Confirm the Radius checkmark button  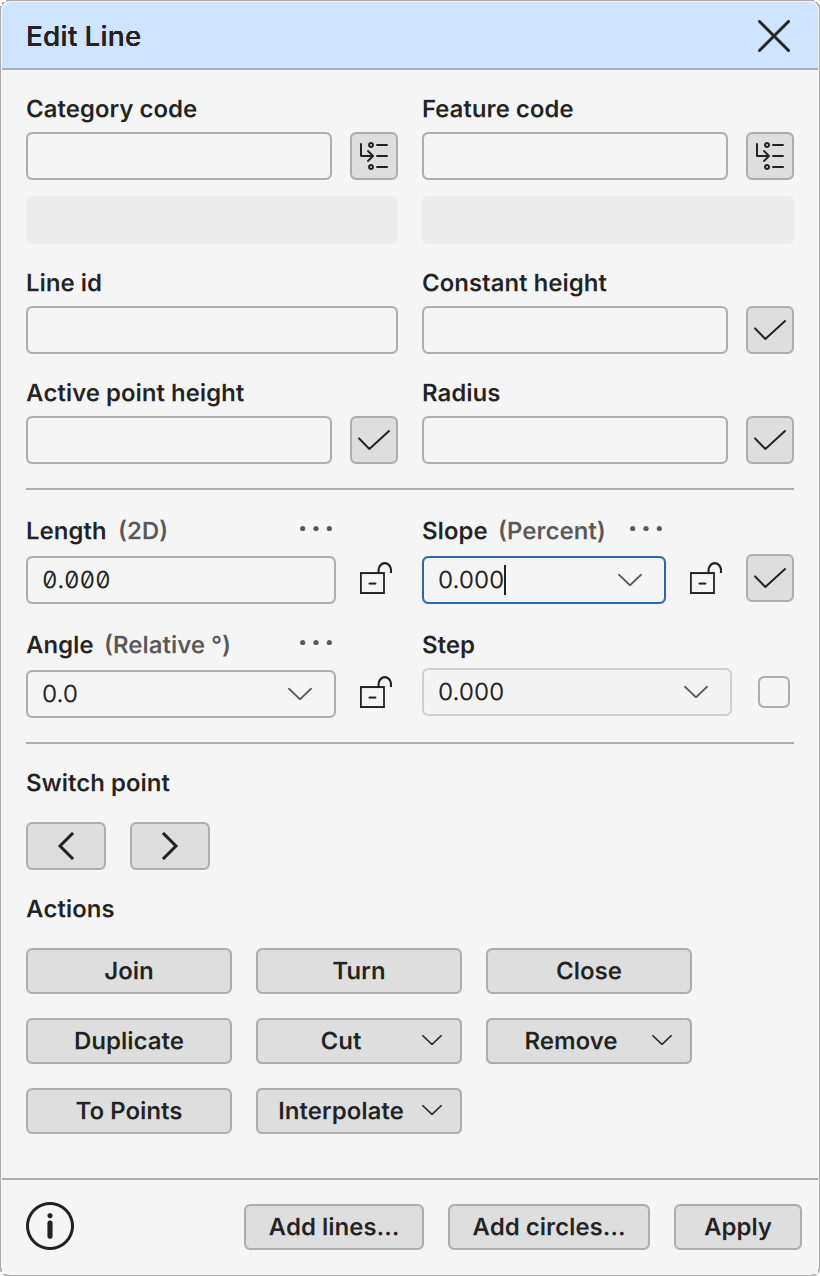pos(770,440)
